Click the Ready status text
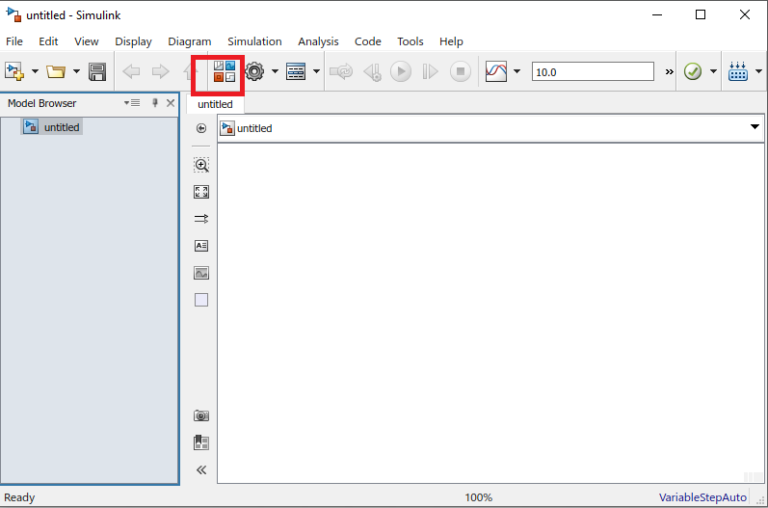768x508 pixels. pyautogui.click(x=20, y=498)
